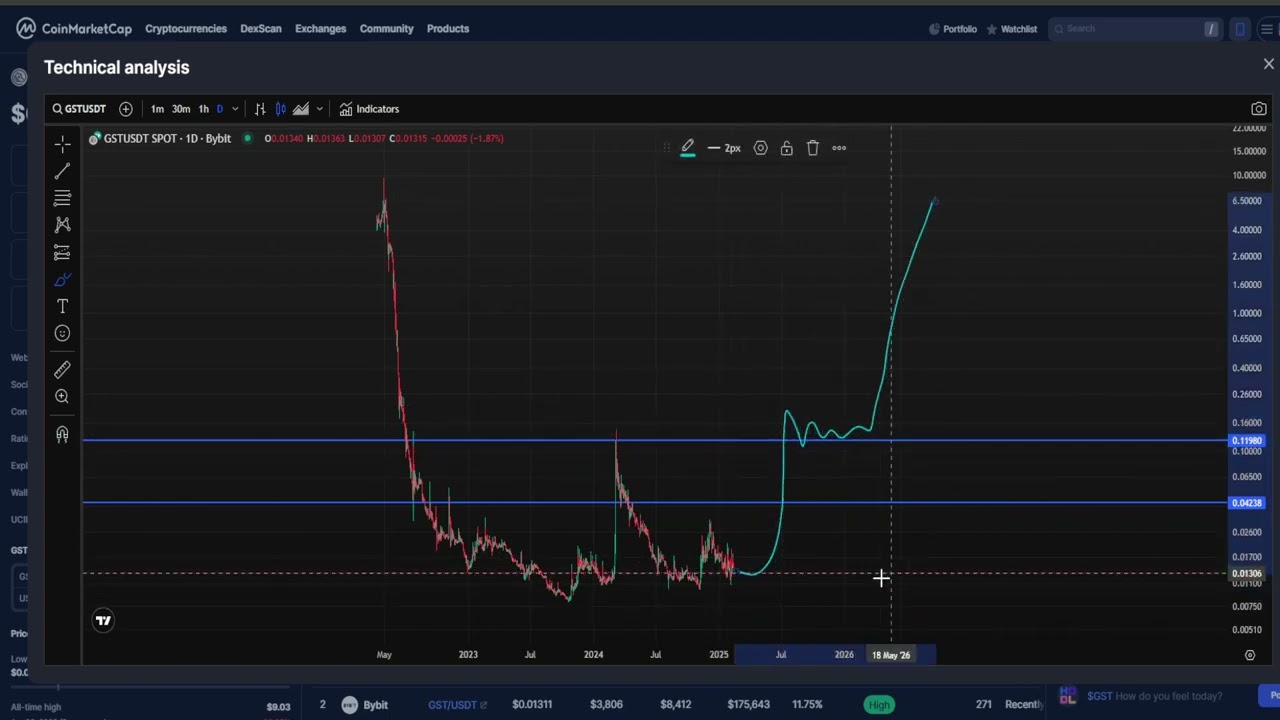
Task: Take a chart snapshot with camera icon
Action: point(1259,109)
